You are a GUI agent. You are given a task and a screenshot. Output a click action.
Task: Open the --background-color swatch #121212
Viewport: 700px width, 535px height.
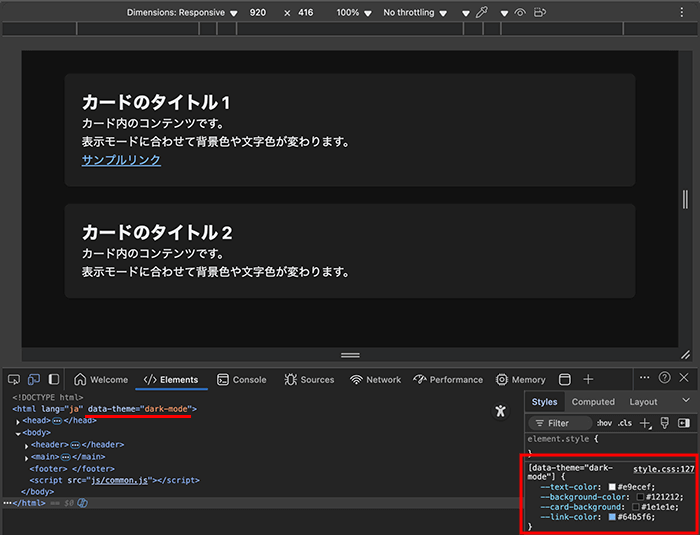[x=640, y=497]
